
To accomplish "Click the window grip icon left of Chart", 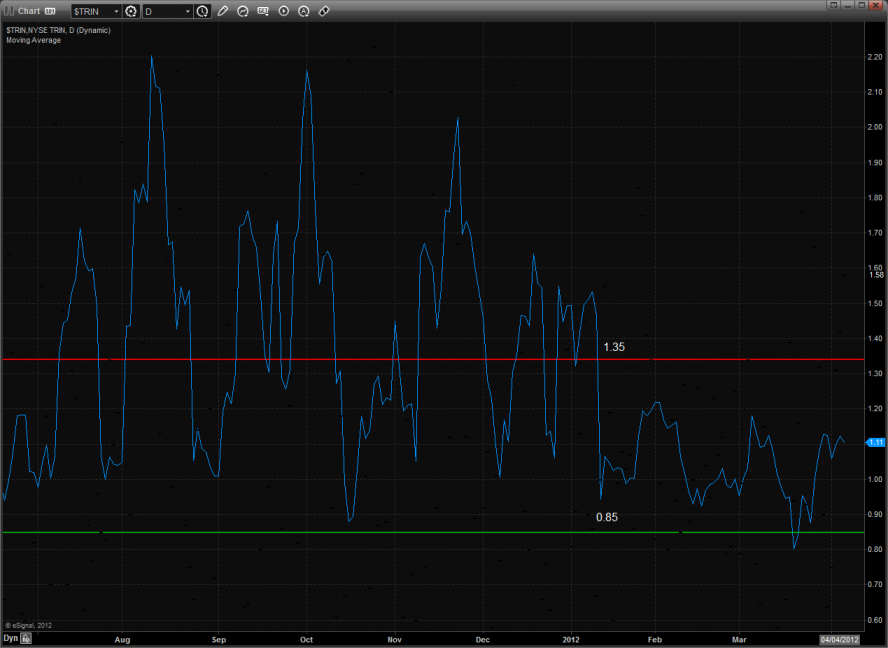I will pos(9,11).
